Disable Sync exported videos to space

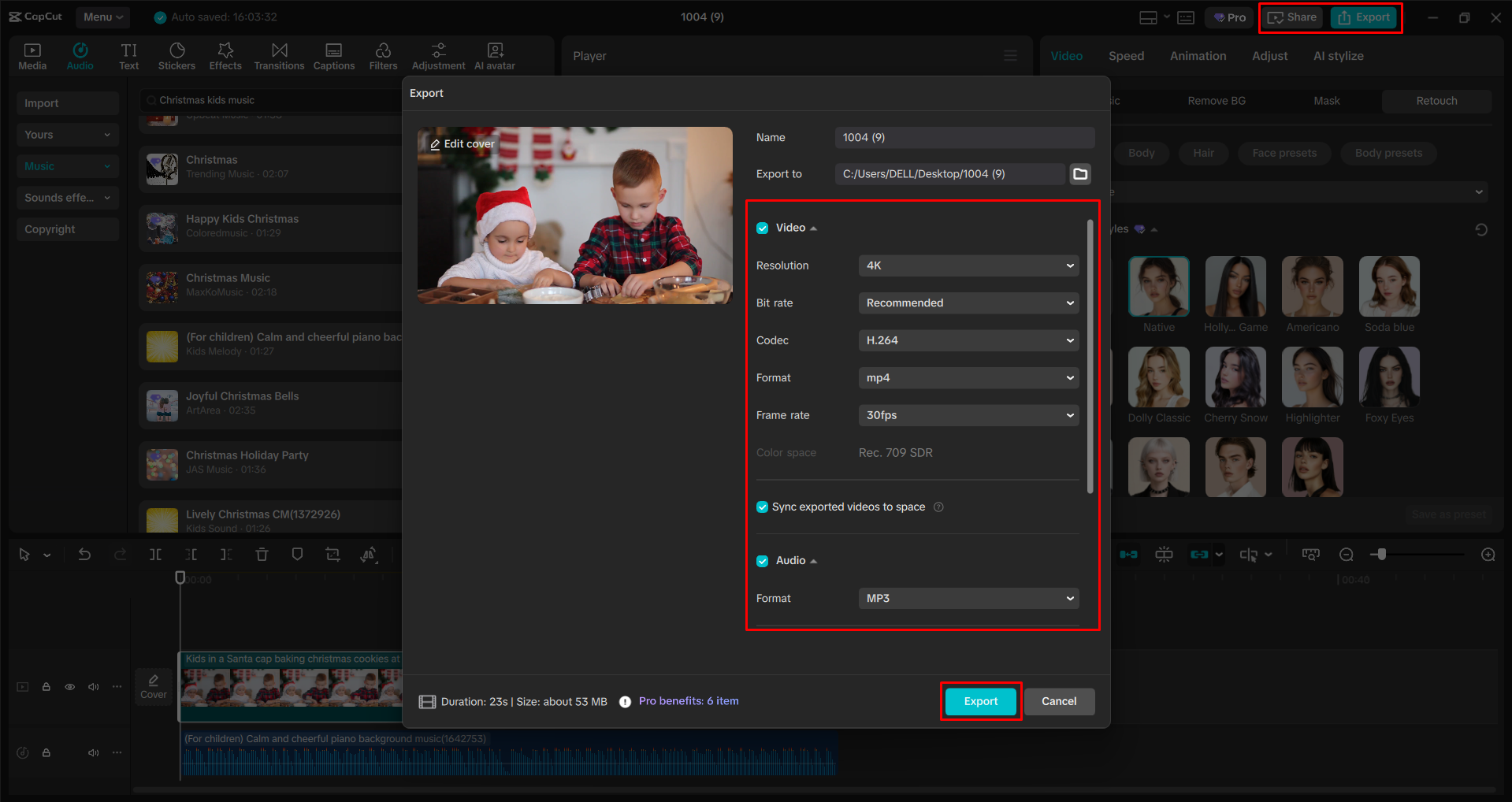(762, 507)
